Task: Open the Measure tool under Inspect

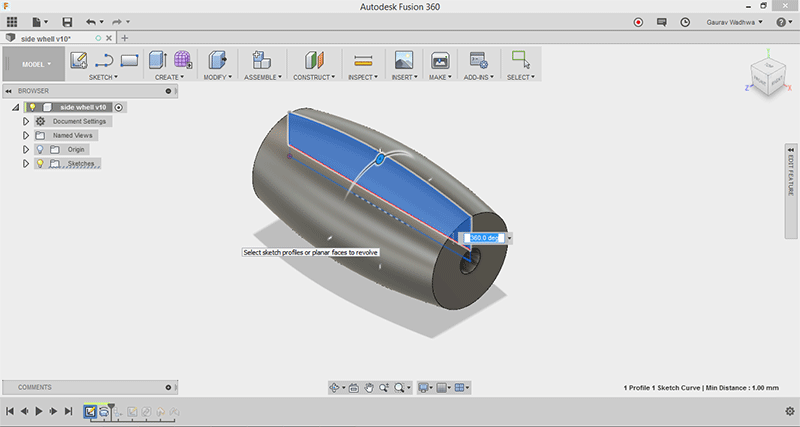Action: click(363, 61)
